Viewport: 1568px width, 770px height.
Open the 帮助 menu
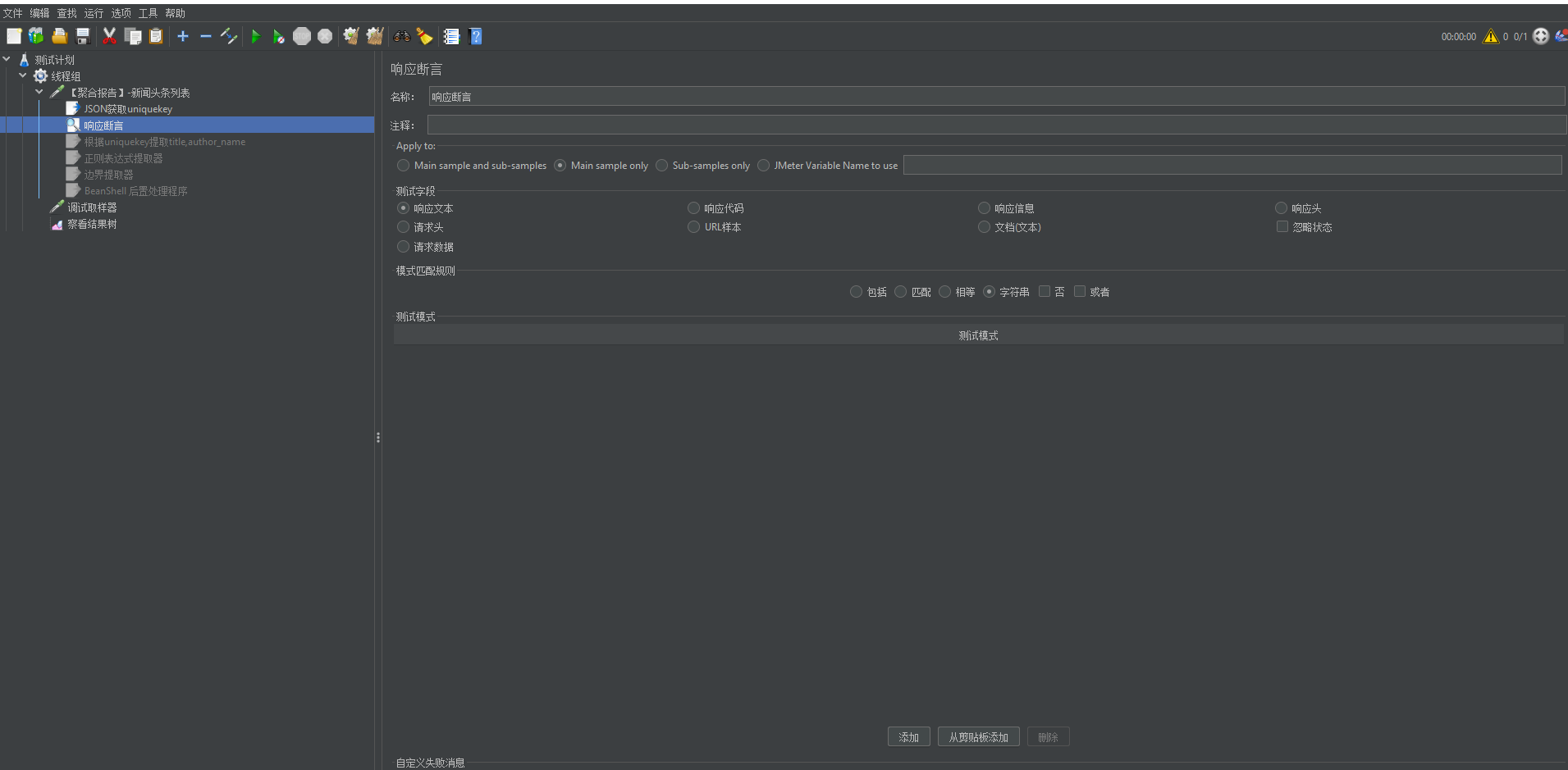pos(175,13)
